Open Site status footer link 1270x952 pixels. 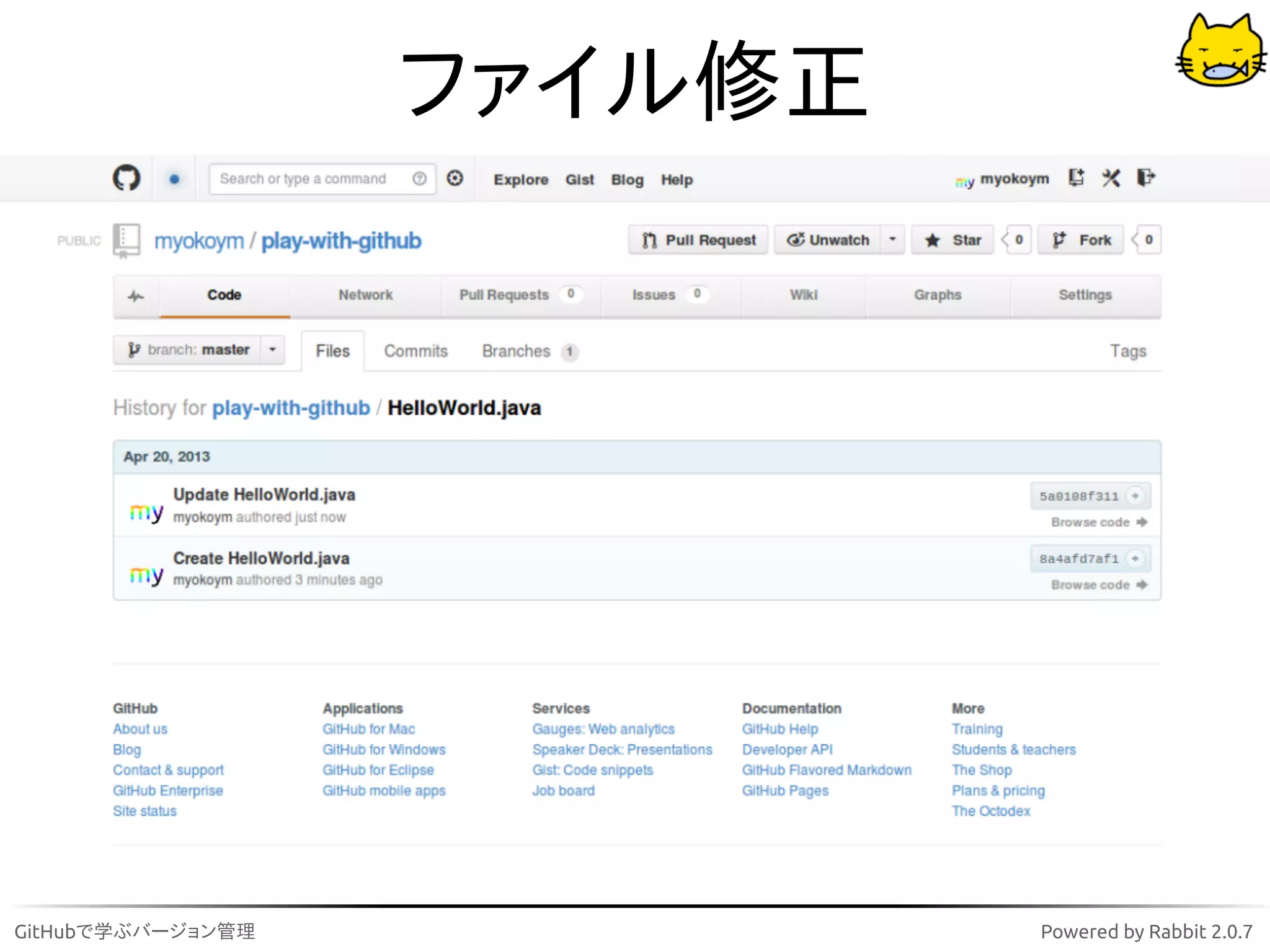(144, 811)
